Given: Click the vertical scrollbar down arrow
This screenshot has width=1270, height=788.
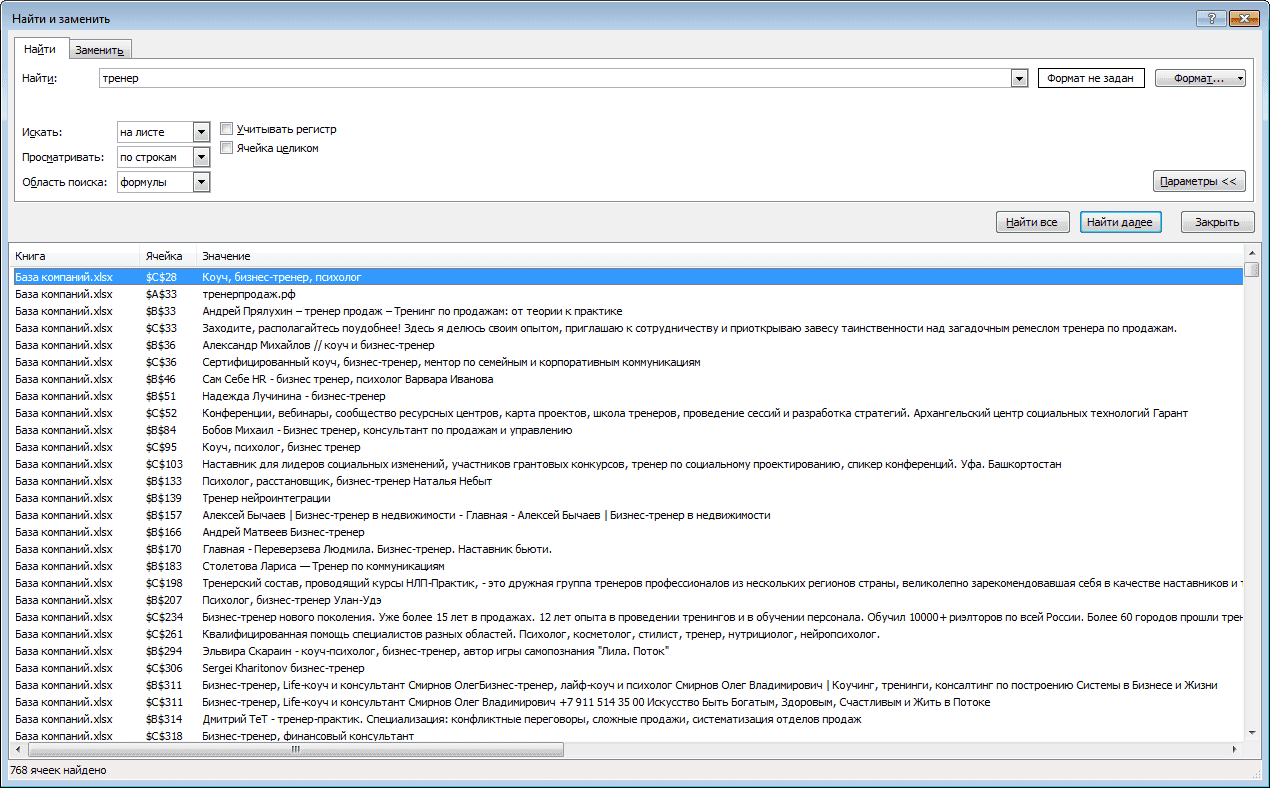Looking at the screenshot, I should pos(1251,731).
